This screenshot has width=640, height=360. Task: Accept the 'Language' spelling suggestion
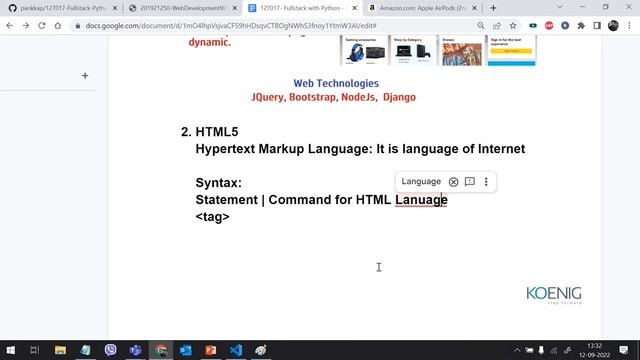pos(421,181)
